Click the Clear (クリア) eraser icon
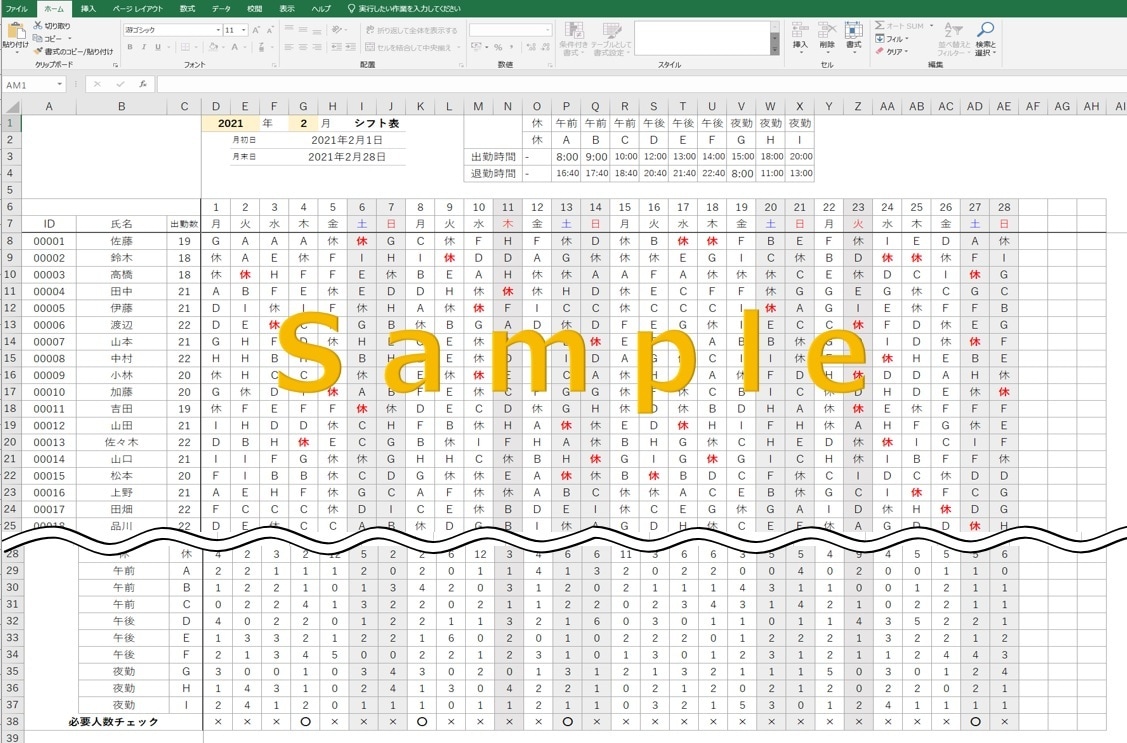Screen dimensions: 1127x743 880,52
